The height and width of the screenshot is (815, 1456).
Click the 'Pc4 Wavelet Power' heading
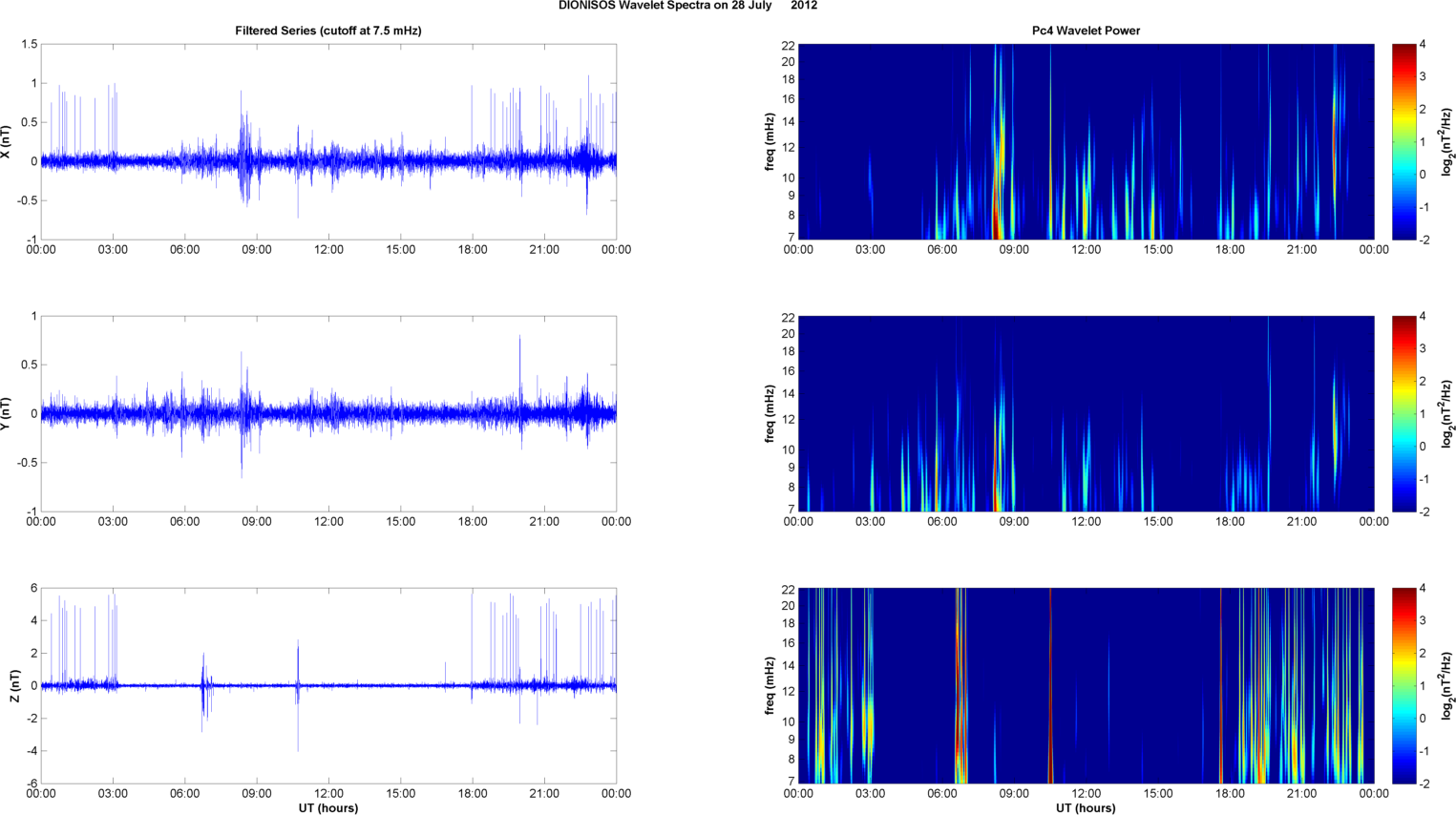click(1086, 31)
